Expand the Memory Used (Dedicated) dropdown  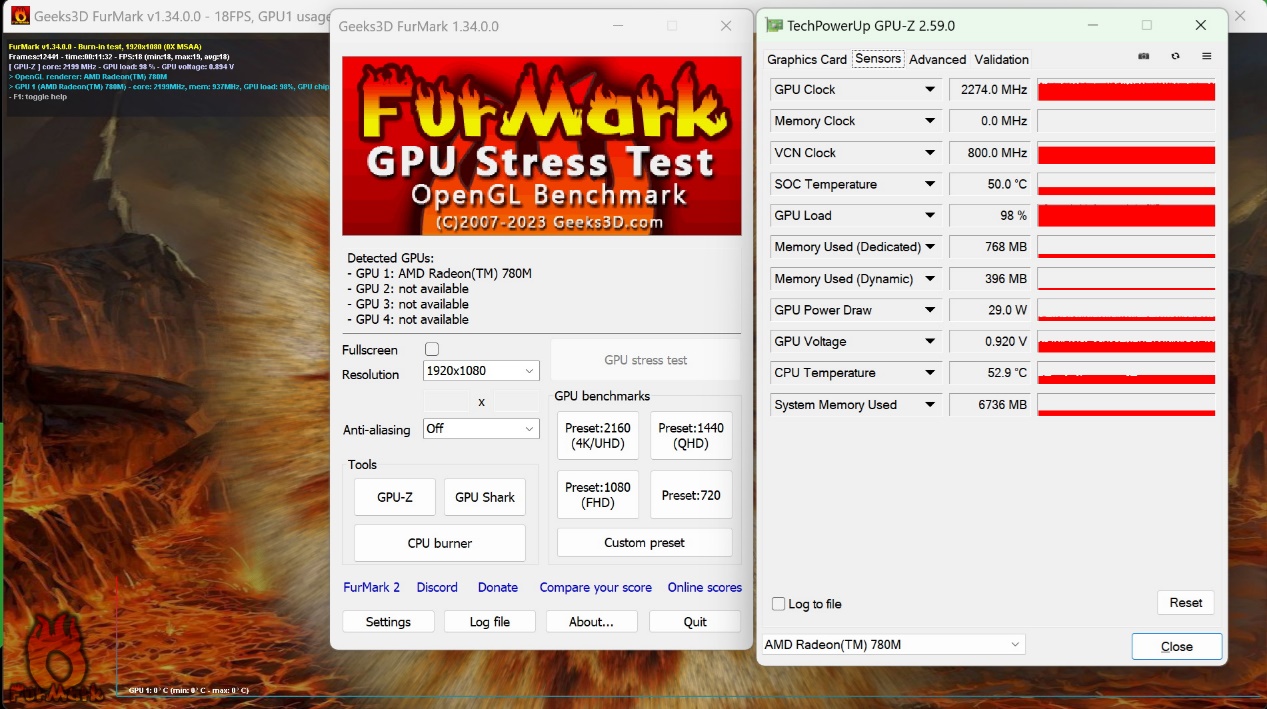click(x=930, y=247)
